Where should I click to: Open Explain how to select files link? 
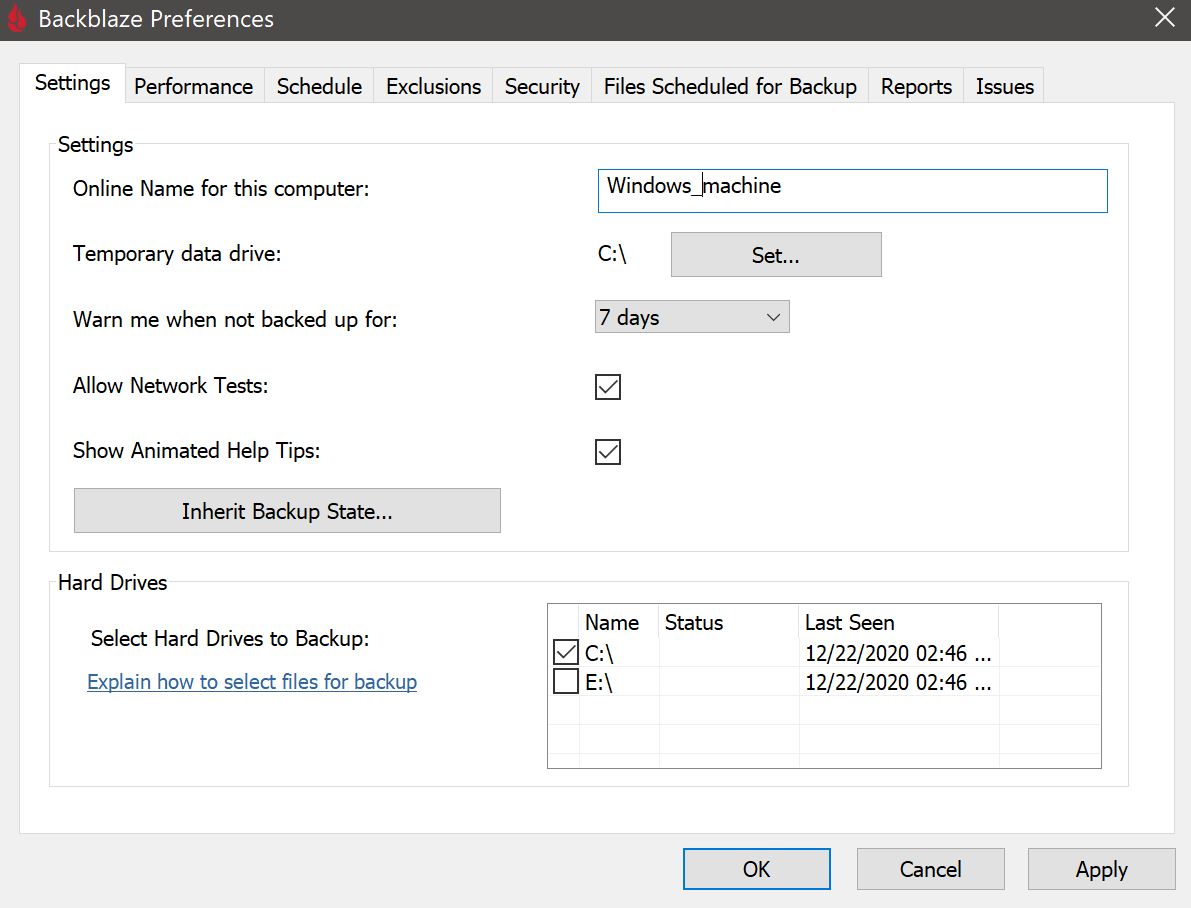point(252,682)
